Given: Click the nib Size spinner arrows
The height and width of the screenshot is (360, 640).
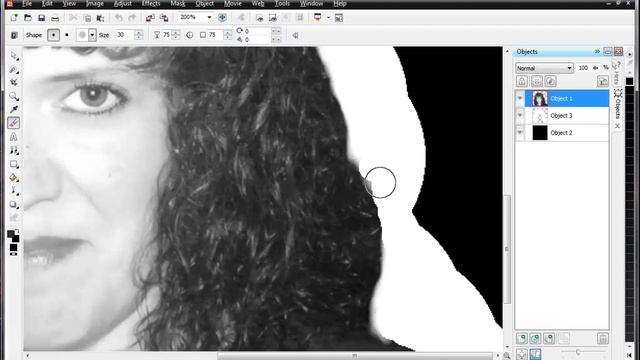Looking at the screenshot, I should [139, 35].
